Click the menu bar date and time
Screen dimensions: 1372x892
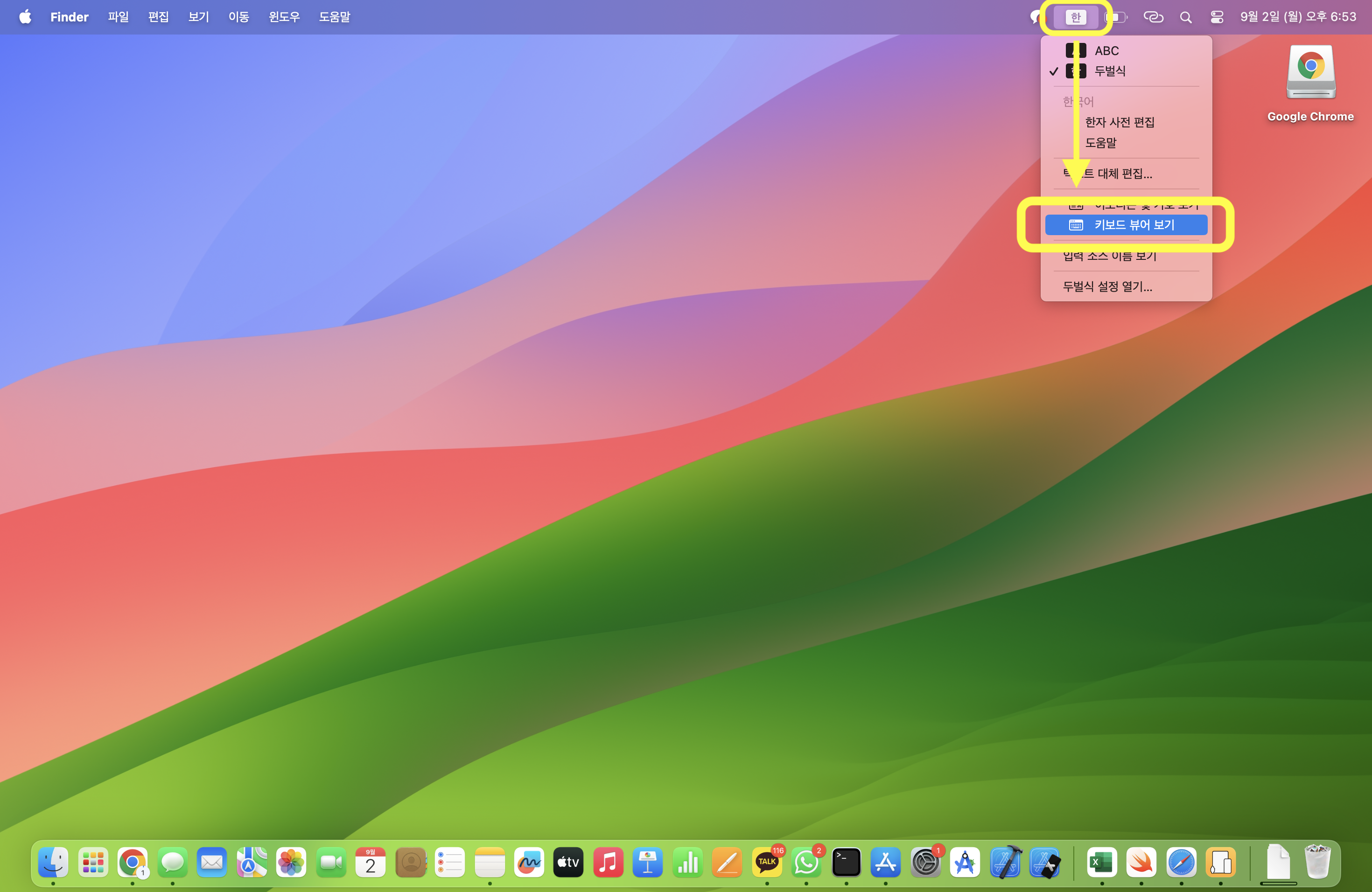pos(1298,17)
